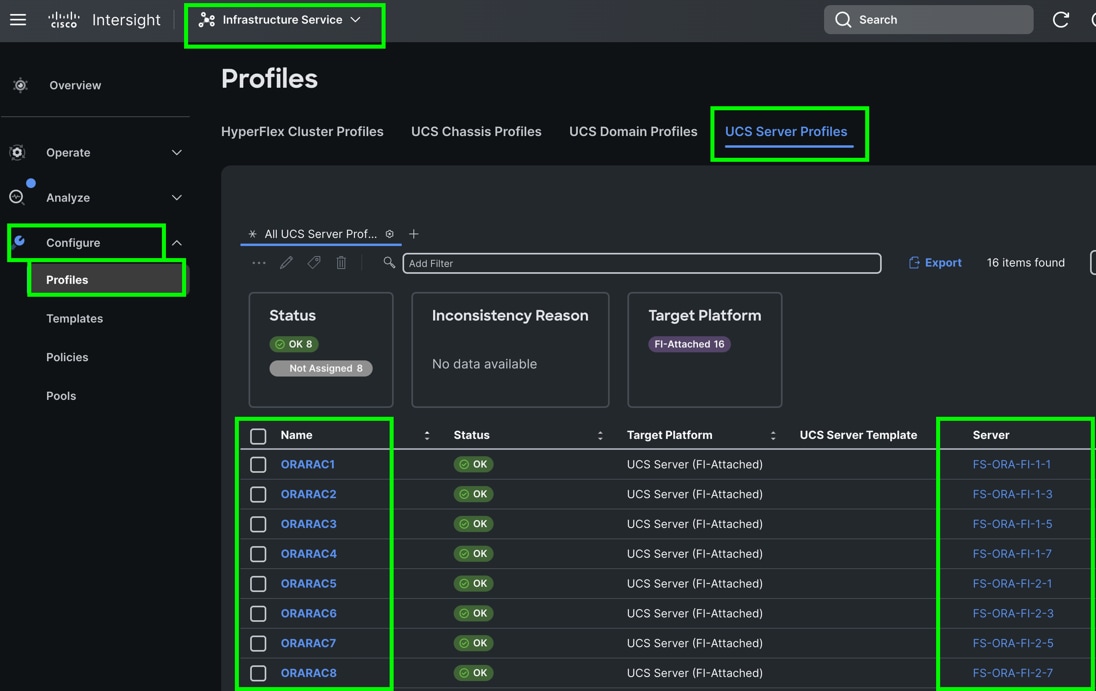Click the trash delete icon
Screen dimensions: 1096x691
(341, 263)
